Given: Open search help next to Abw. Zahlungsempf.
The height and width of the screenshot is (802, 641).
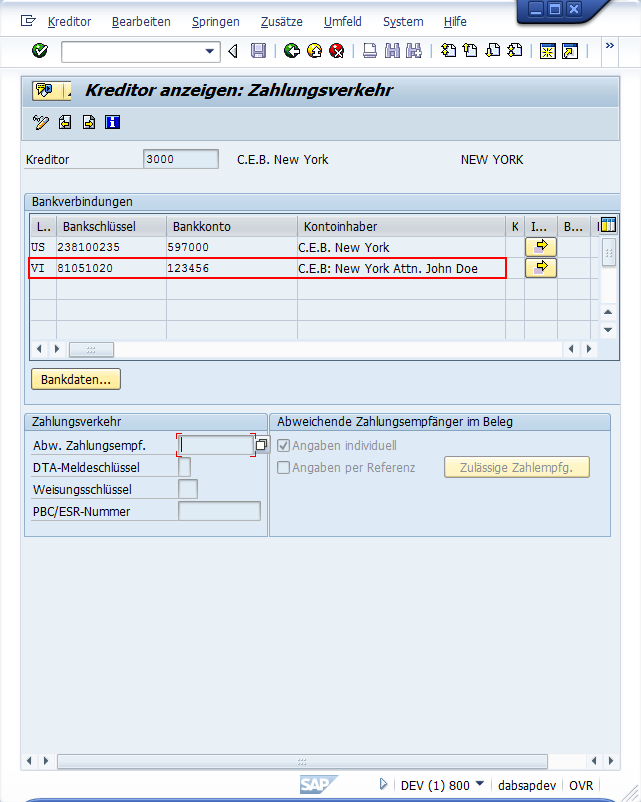Looking at the screenshot, I should point(261,445).
